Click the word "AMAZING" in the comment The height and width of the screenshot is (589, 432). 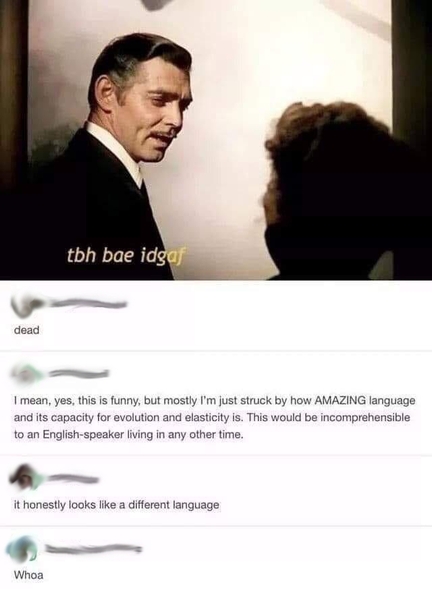[x=340, y=401]
